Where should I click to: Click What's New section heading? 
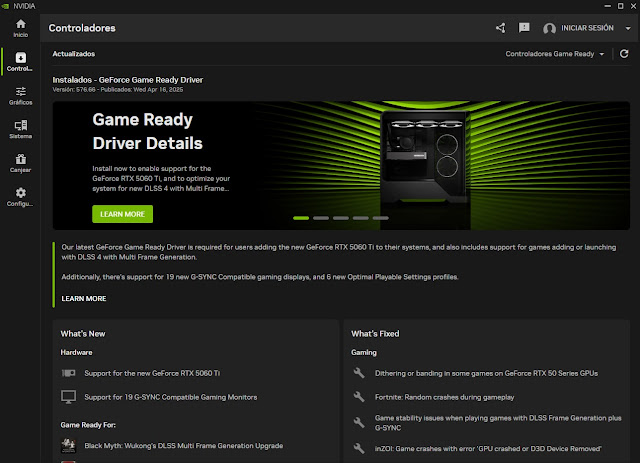coord(83,334)
